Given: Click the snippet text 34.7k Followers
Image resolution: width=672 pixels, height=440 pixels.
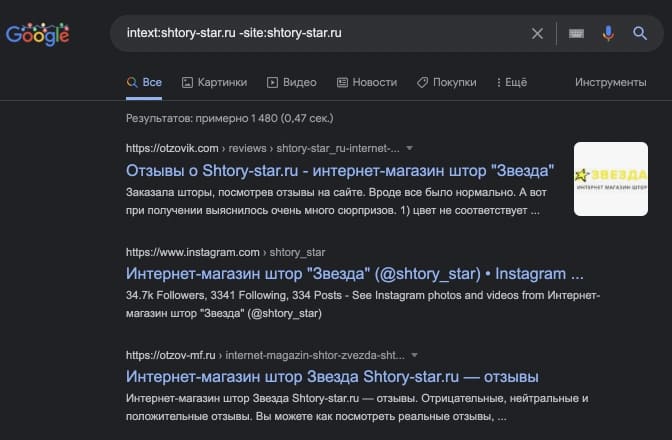Looking at the screenshot, I should 363,304.
